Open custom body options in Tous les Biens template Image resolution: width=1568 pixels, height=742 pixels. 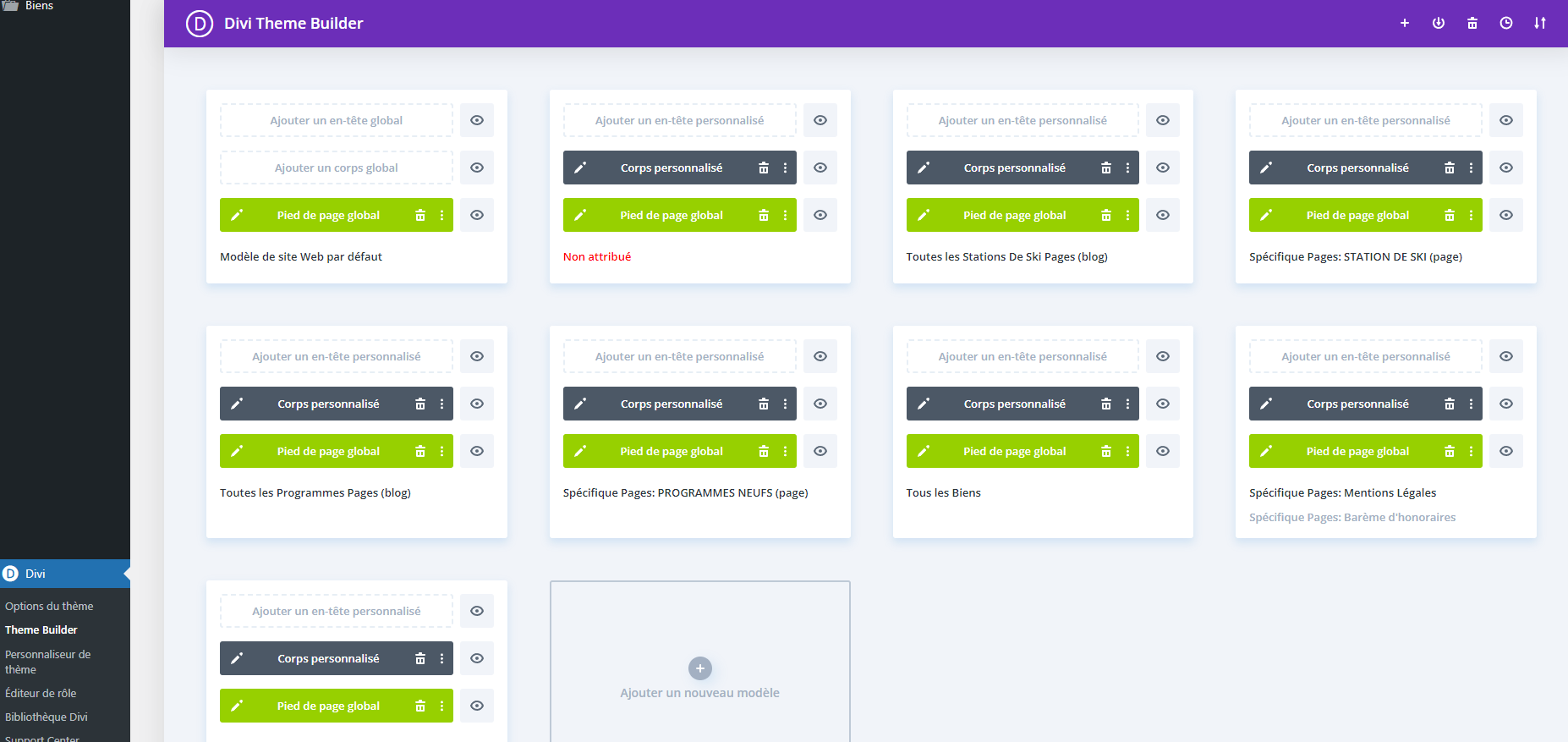tap(1127, 404)
